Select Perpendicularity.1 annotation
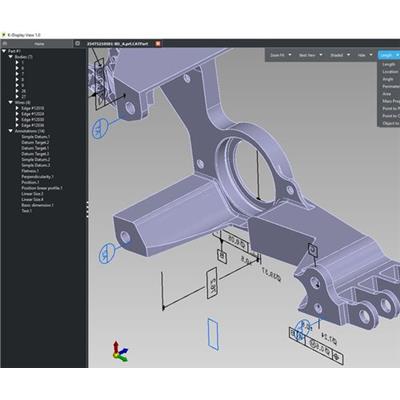 [x=37, y=177]
